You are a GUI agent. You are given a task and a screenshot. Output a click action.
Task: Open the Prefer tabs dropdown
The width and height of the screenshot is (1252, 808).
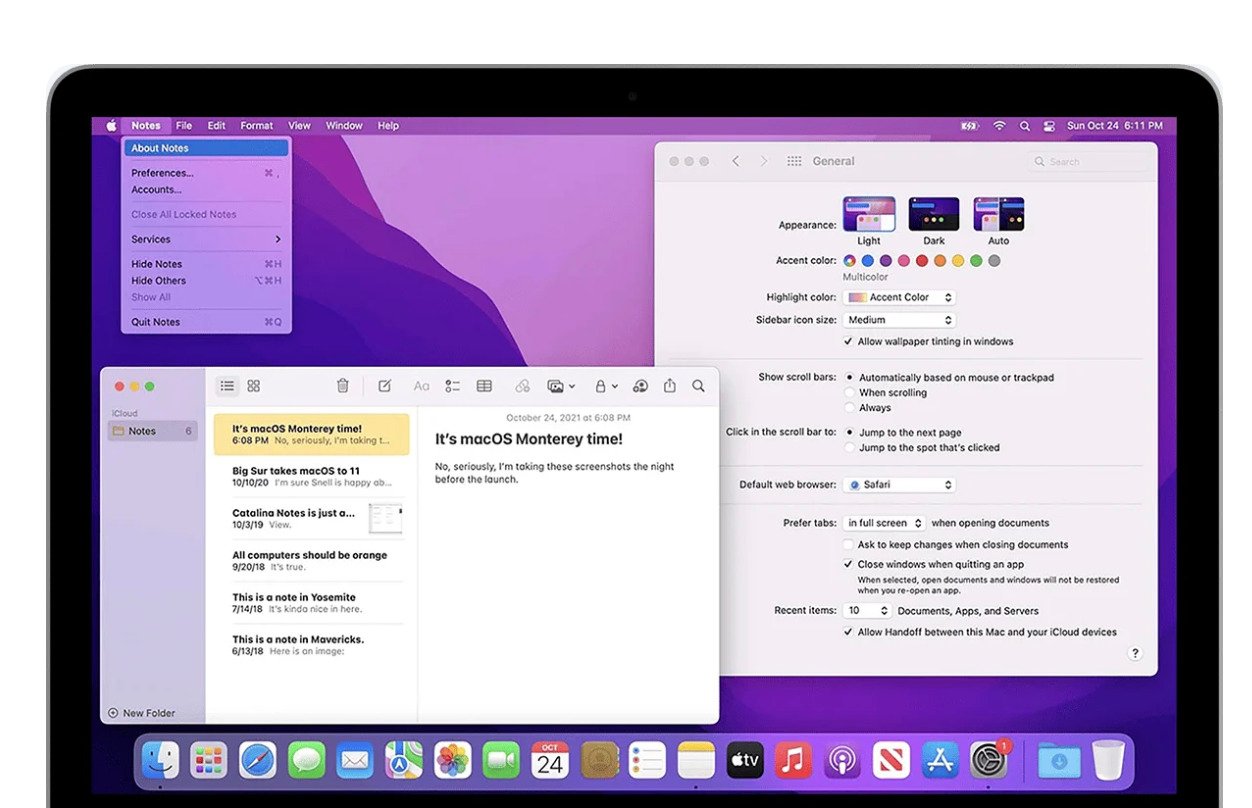884,523
